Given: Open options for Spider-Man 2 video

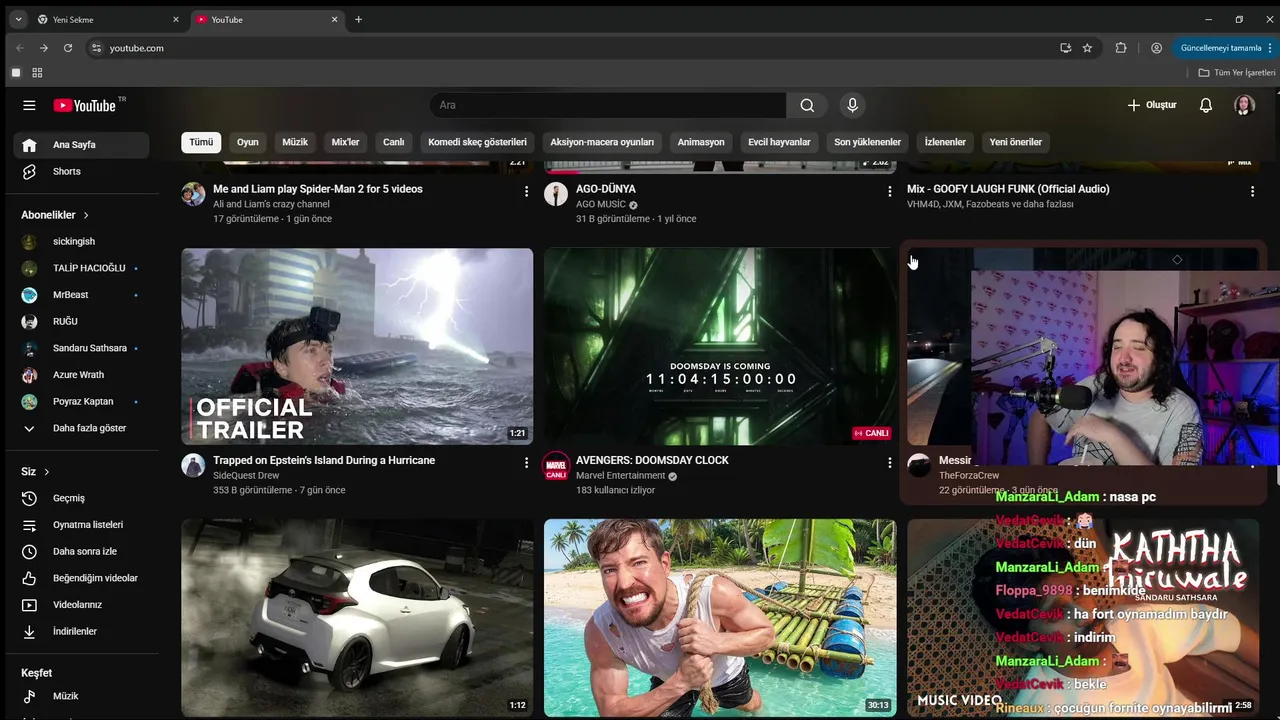Looking at the screenshot, I should (x=526, y=191).
